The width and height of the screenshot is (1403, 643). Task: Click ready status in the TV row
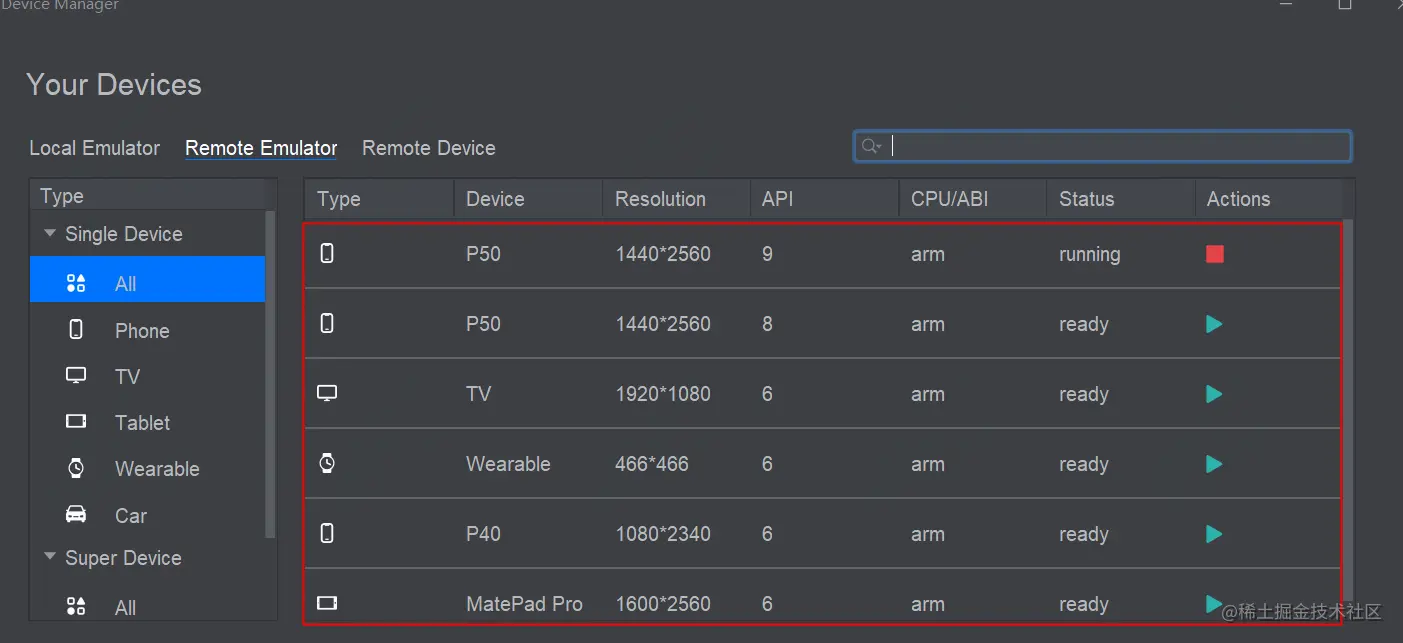(x=1084, y=394)
